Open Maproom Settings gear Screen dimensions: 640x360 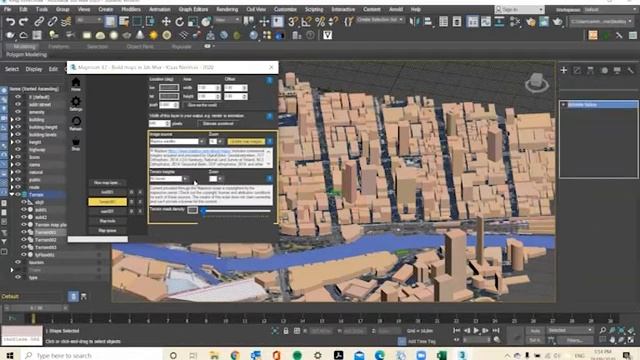tap(76, 104)
